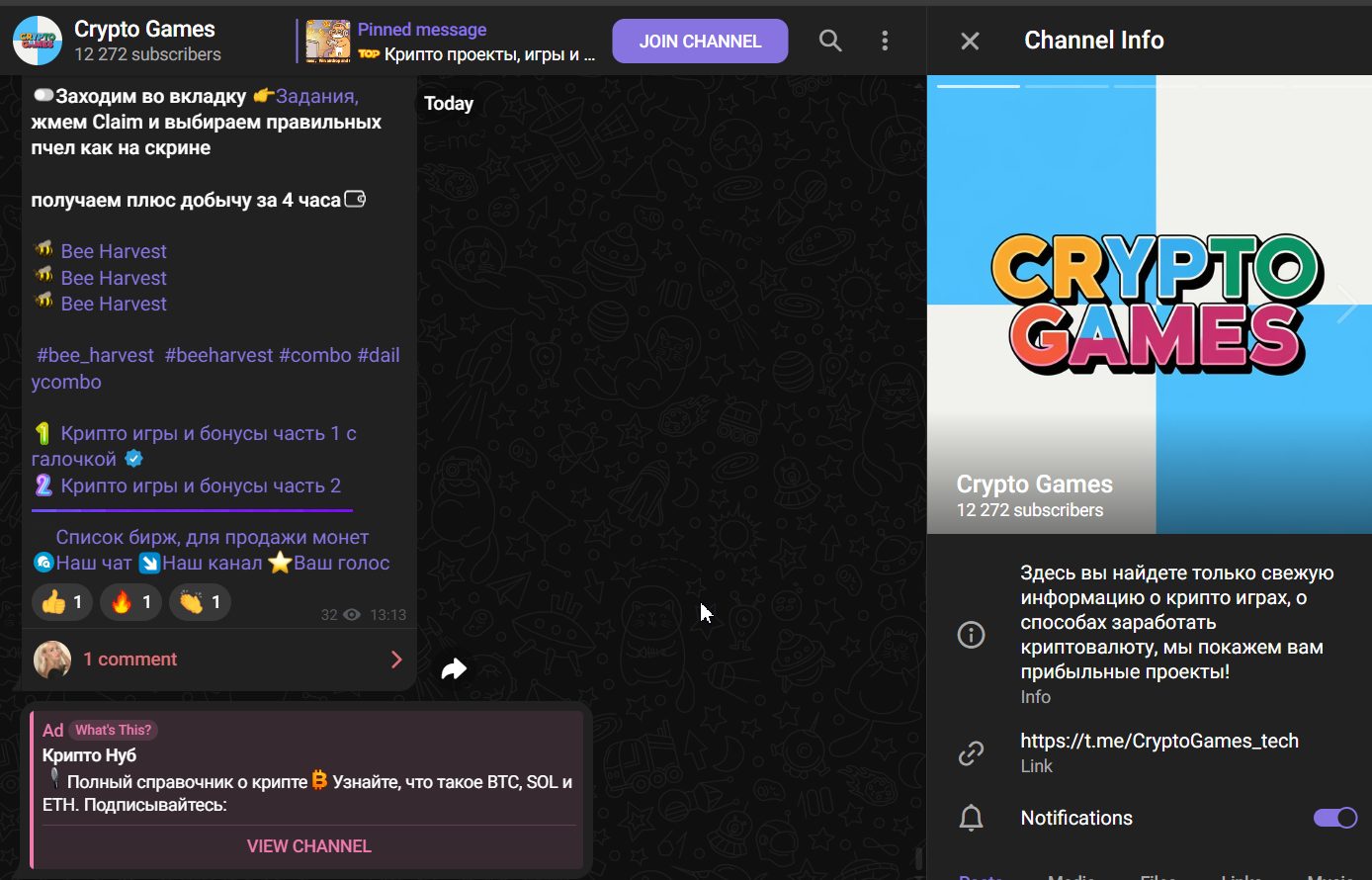The image size is (1372, 880).
Task: Open the first Bee Harvest link
Action: 114,251
